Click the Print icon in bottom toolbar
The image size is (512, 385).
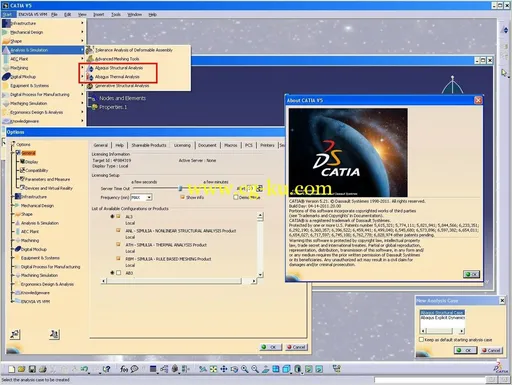pyautogui.click(x=43, y=369)
